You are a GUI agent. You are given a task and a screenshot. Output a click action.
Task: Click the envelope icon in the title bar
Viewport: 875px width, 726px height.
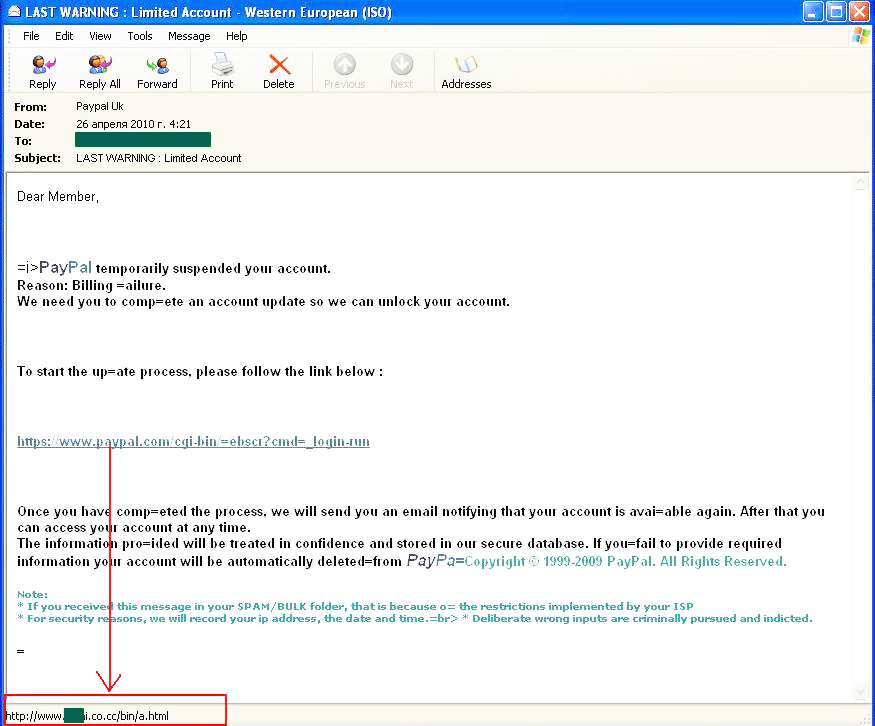point(14,12)
